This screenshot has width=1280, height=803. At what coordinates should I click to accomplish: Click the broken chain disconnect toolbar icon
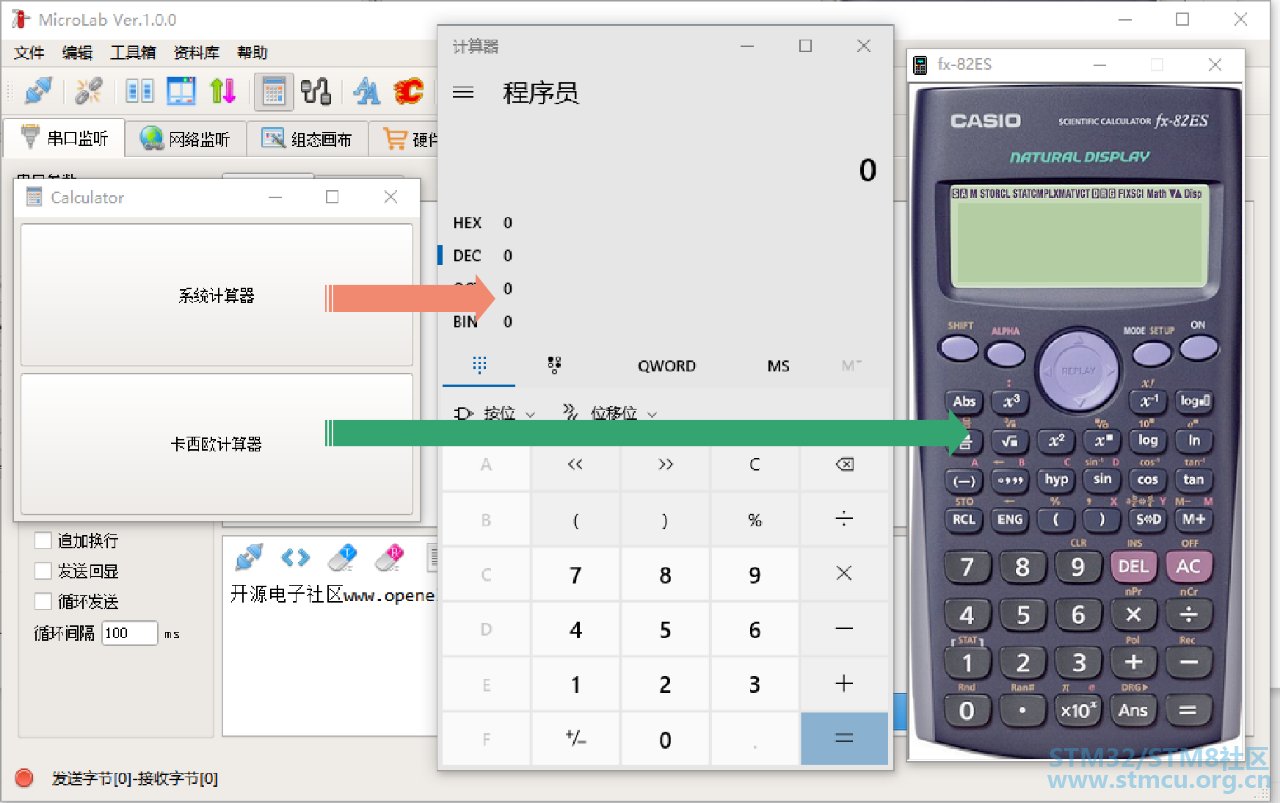(x=89, y=91)
